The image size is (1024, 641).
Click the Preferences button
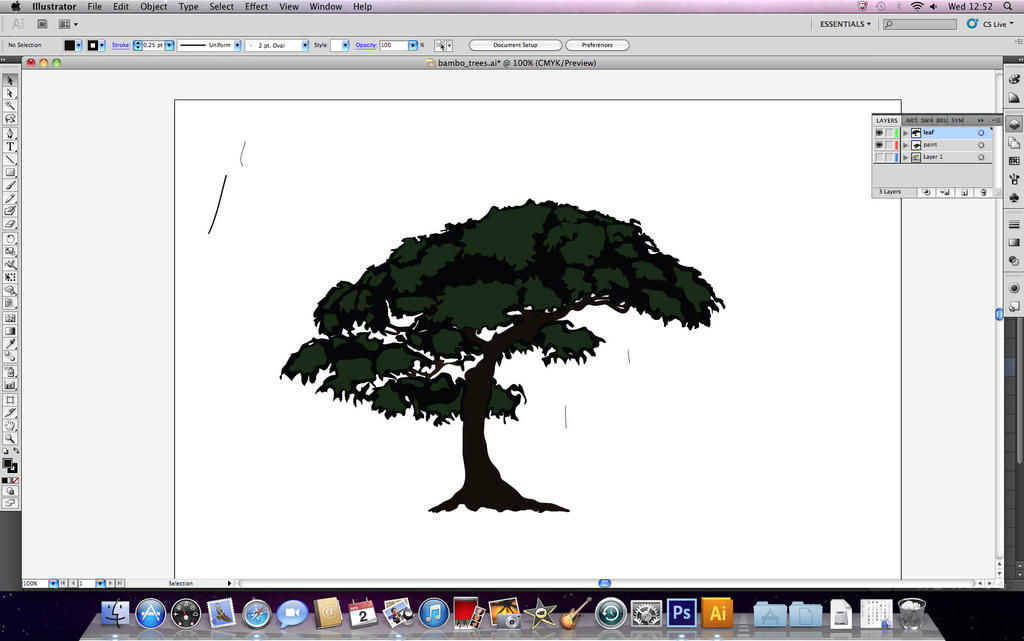[x=597, y=45]
